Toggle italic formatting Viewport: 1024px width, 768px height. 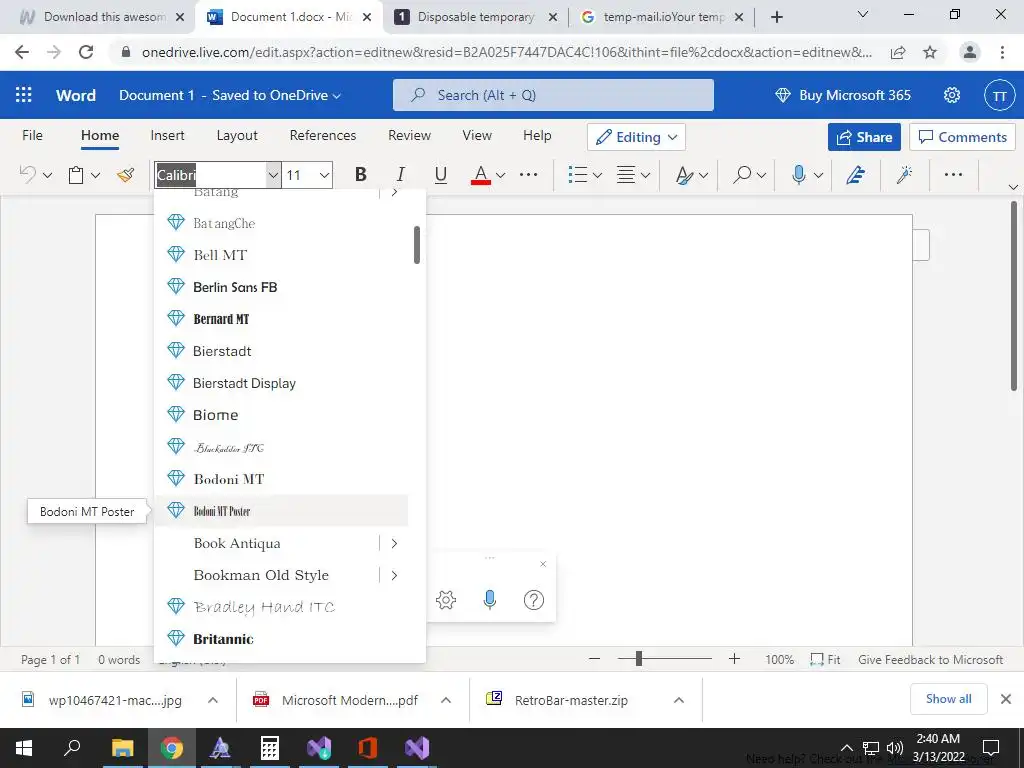(400, 174)
